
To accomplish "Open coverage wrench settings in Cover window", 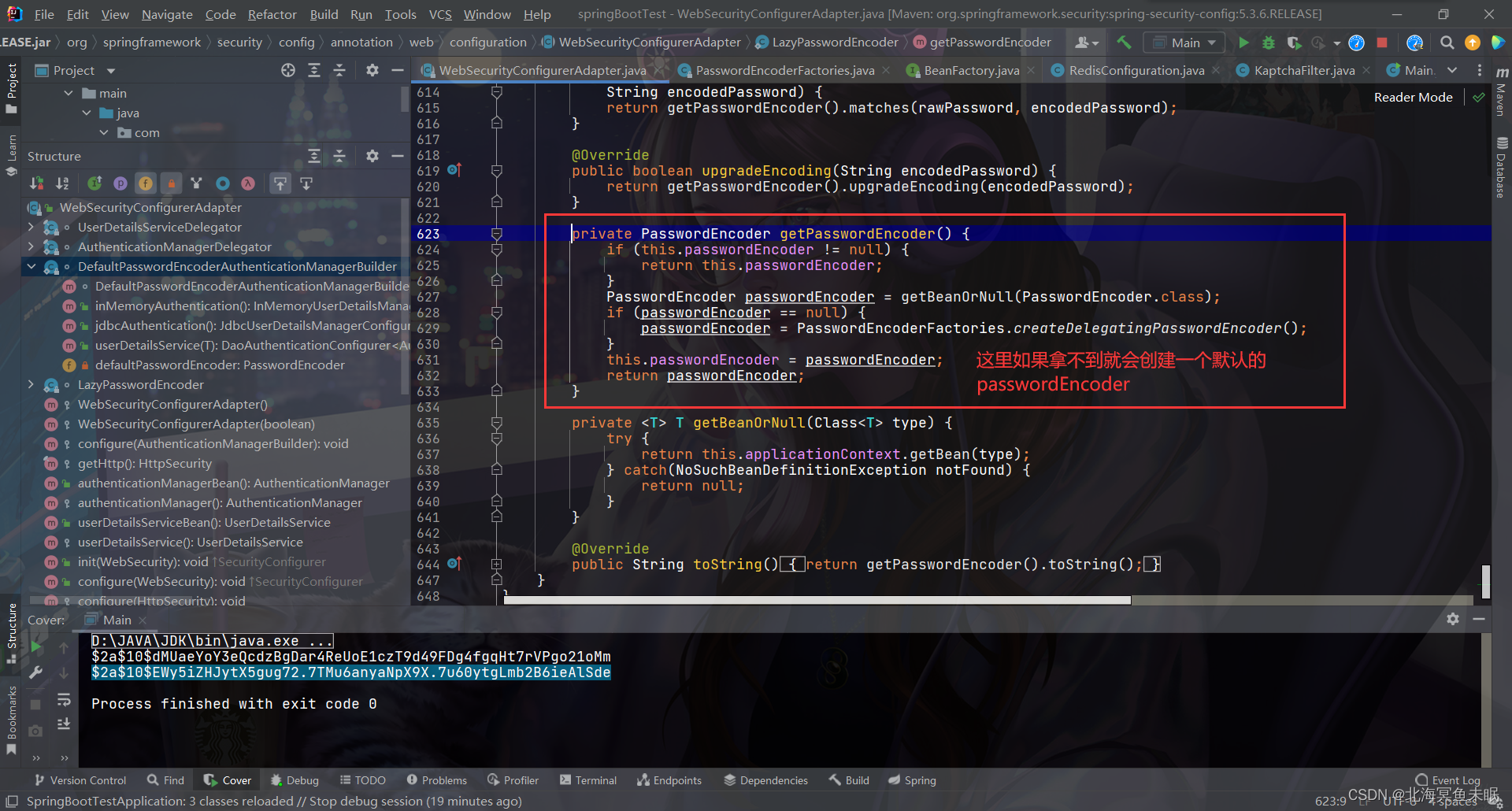I will point(36,672).
